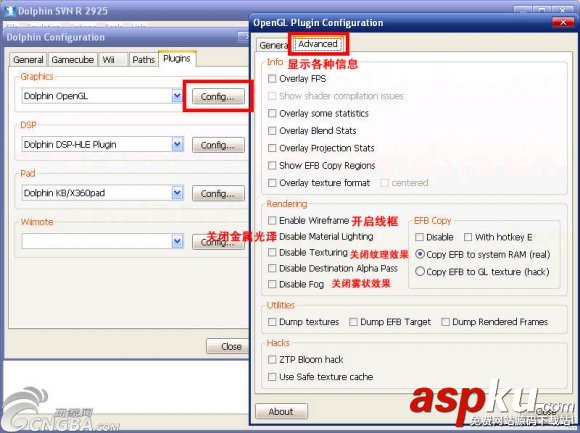Click the Dolphin logo in the title bar
The height and width of the screenshot is (433, 580).
point(10,11)
